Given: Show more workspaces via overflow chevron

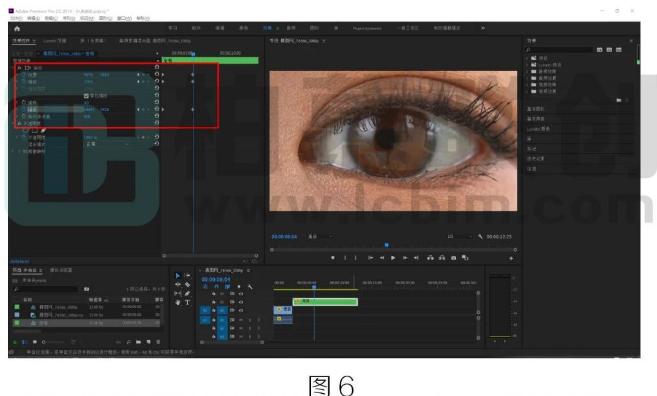Looking at the screenshot, I should (x=483, y=28).
